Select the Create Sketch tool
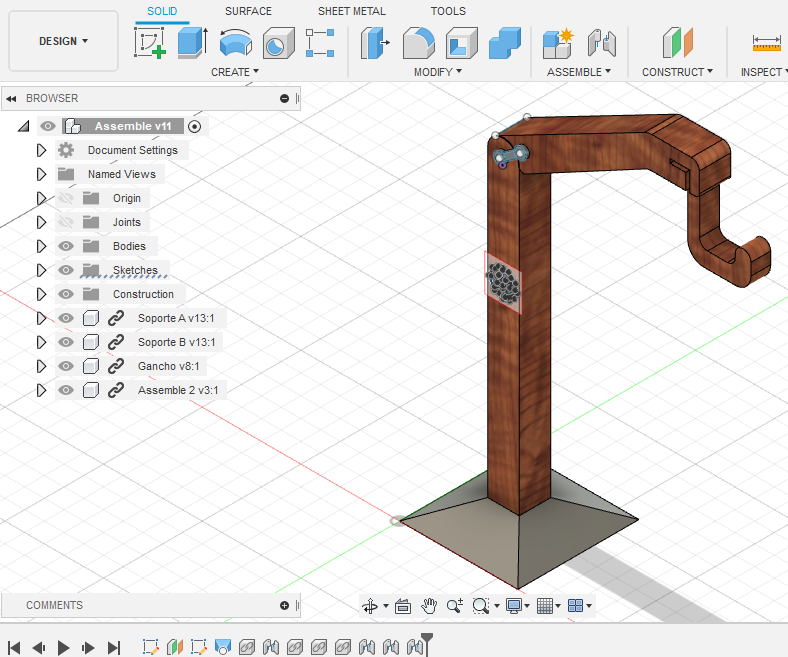The image size is (788, 657). [x=149, y=43]
